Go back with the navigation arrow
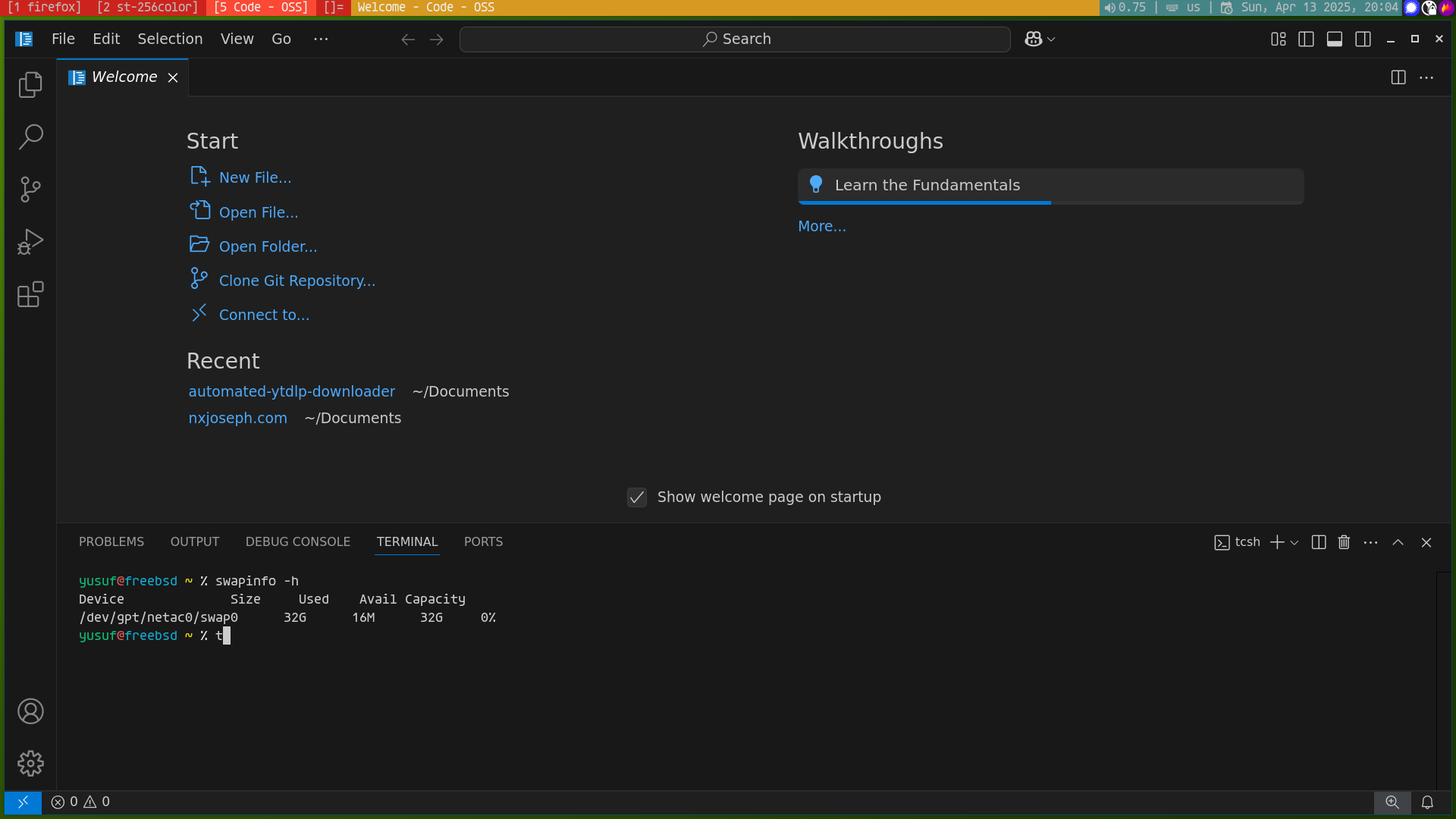The height and width of the screenshot is (819, 1456). pos(408,39)
